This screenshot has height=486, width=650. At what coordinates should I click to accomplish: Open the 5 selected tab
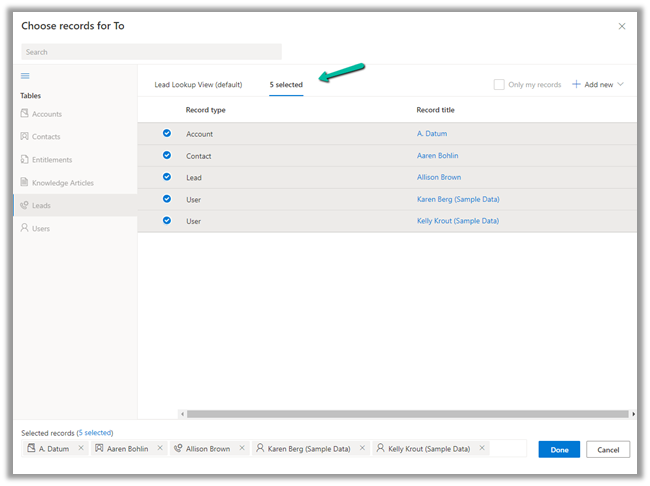pyautogui.click(x=286, y=85)
